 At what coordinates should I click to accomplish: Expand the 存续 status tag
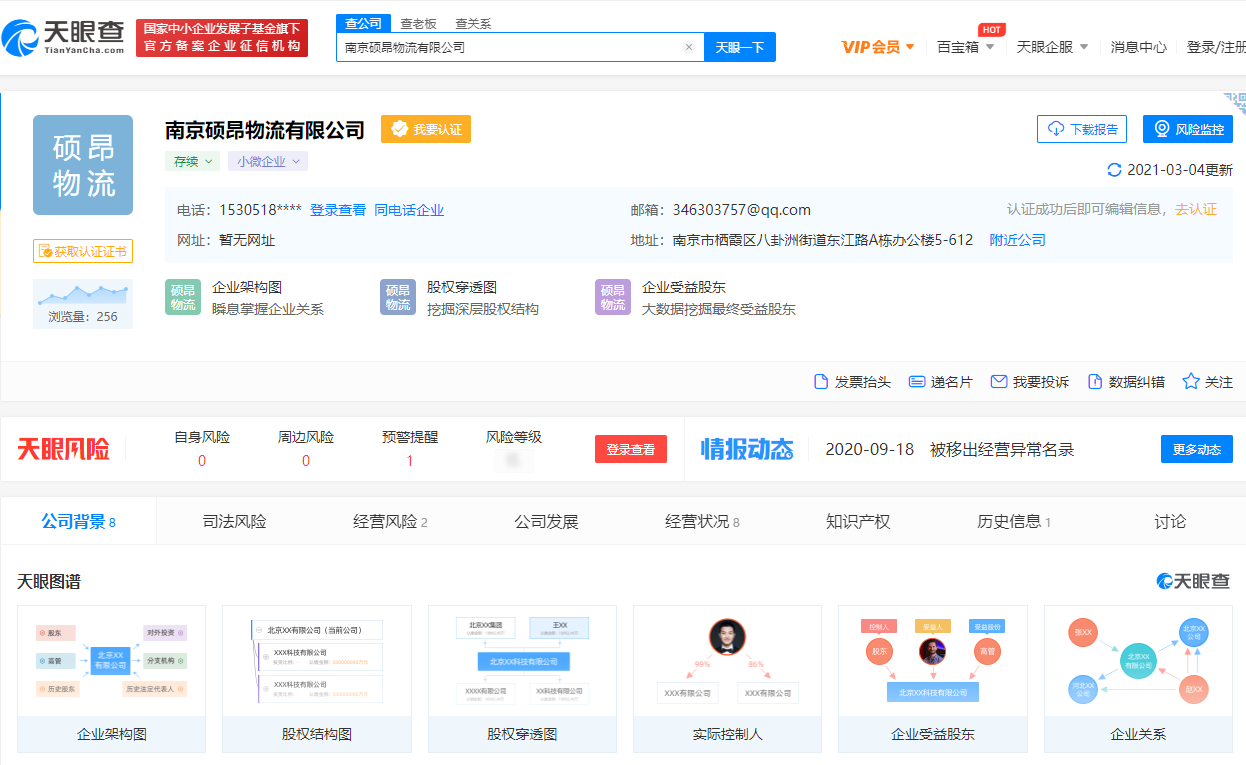(x=193, y=161)
